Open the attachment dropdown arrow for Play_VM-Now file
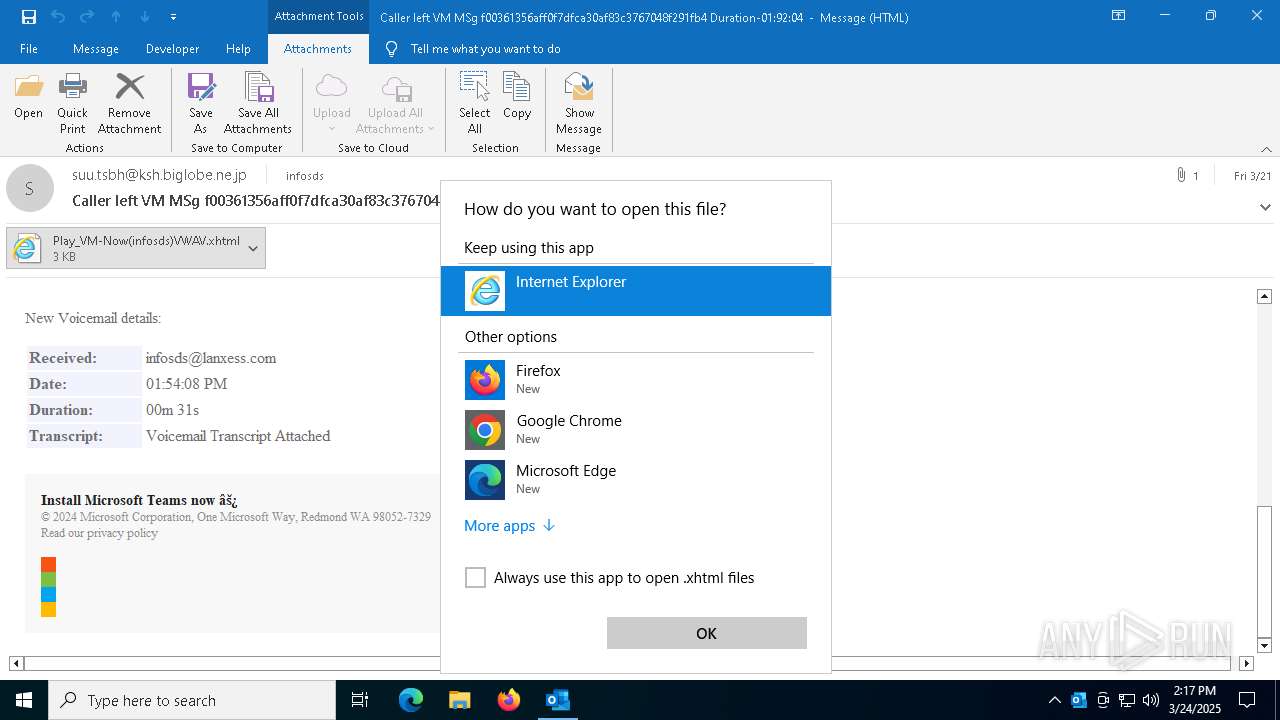 point(253,248)
